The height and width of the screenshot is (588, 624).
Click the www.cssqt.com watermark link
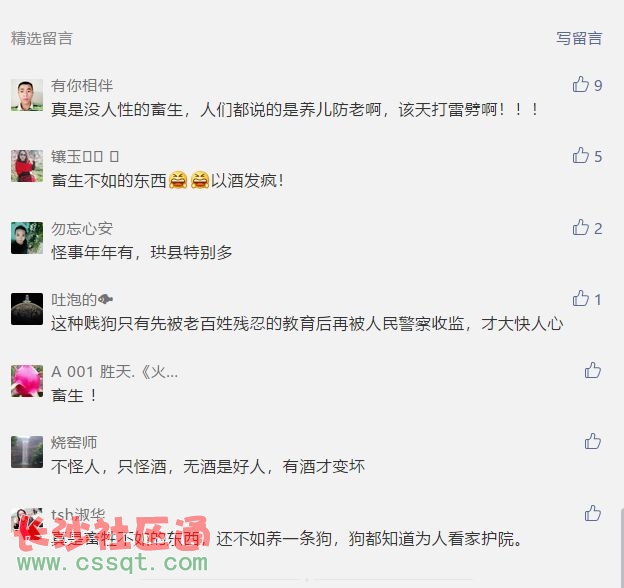[113, 563]
